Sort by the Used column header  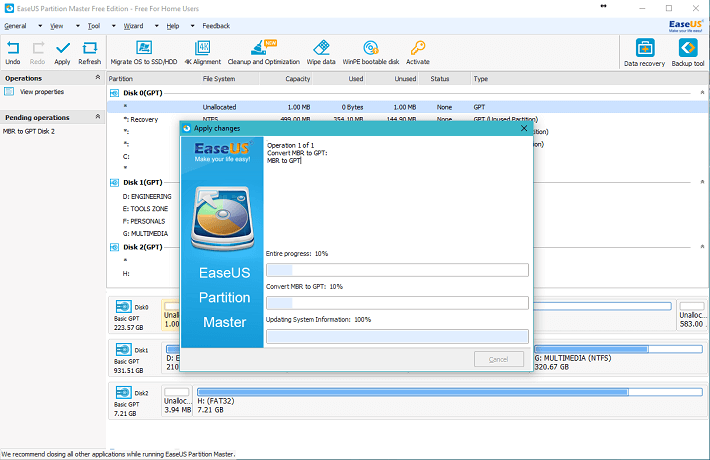(339, 79)
